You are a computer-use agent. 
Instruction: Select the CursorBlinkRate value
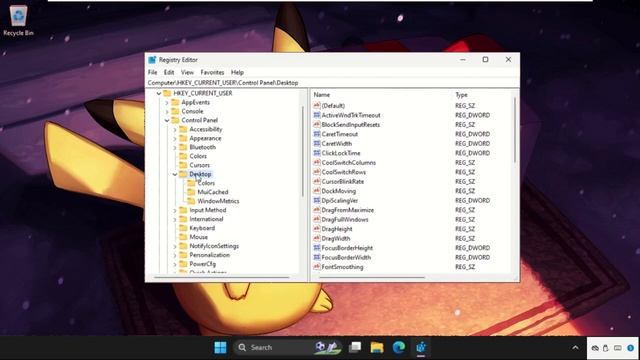[342, 181]
